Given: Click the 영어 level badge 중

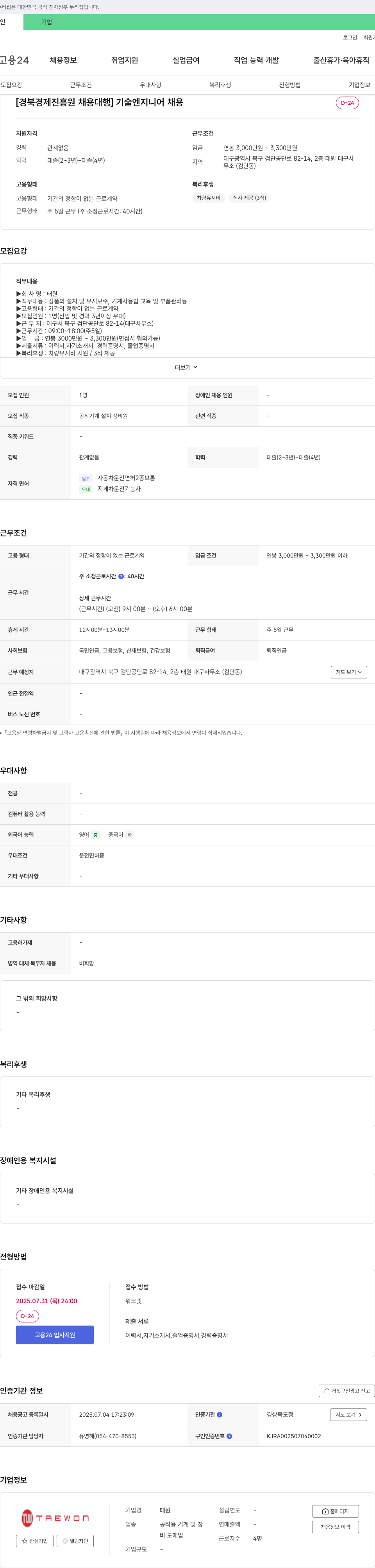Looking at the screenshot, I should click(x=95, y=835).
